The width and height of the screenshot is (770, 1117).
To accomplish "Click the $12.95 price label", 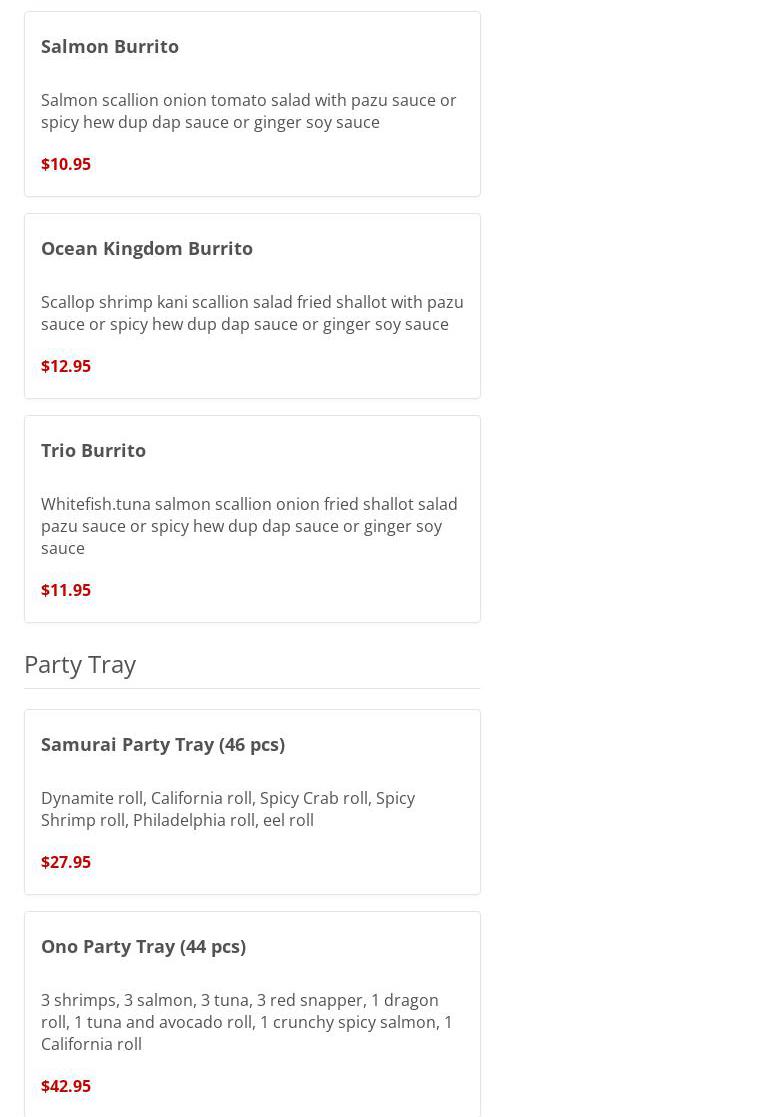I will pos(66,366).
